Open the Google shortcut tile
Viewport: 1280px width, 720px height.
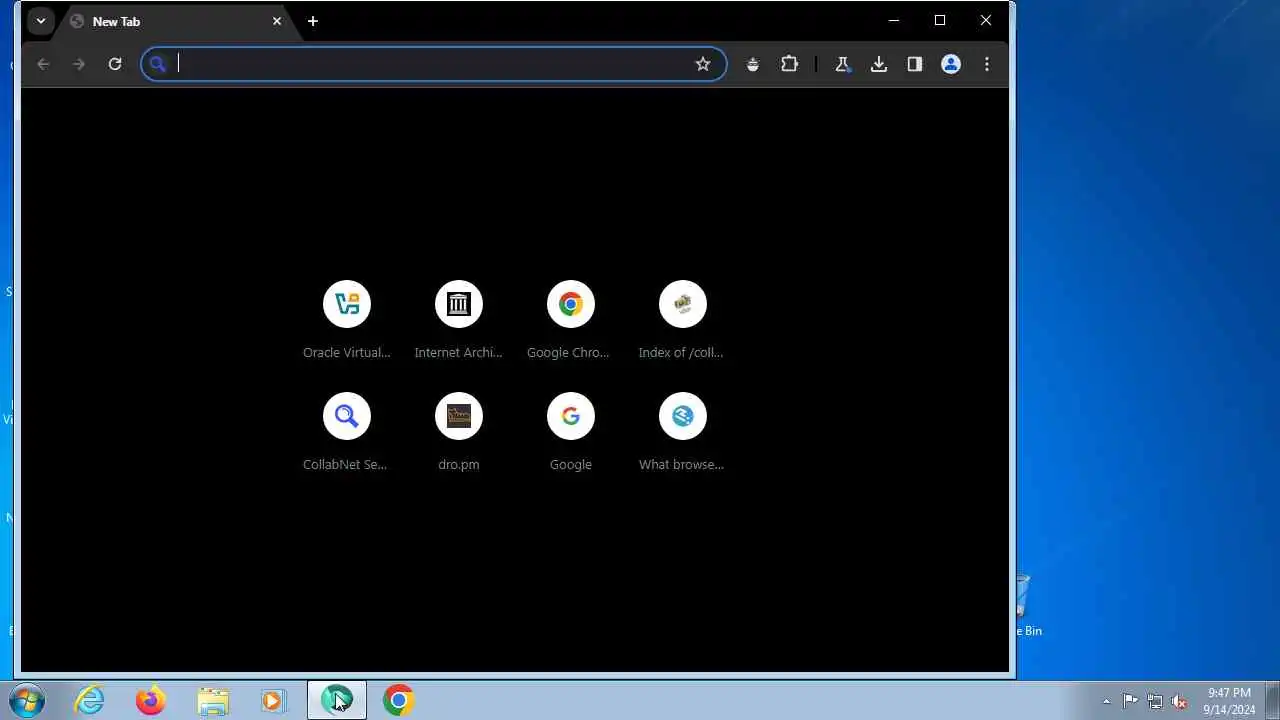pyautogui.click(x=571, y=432)
